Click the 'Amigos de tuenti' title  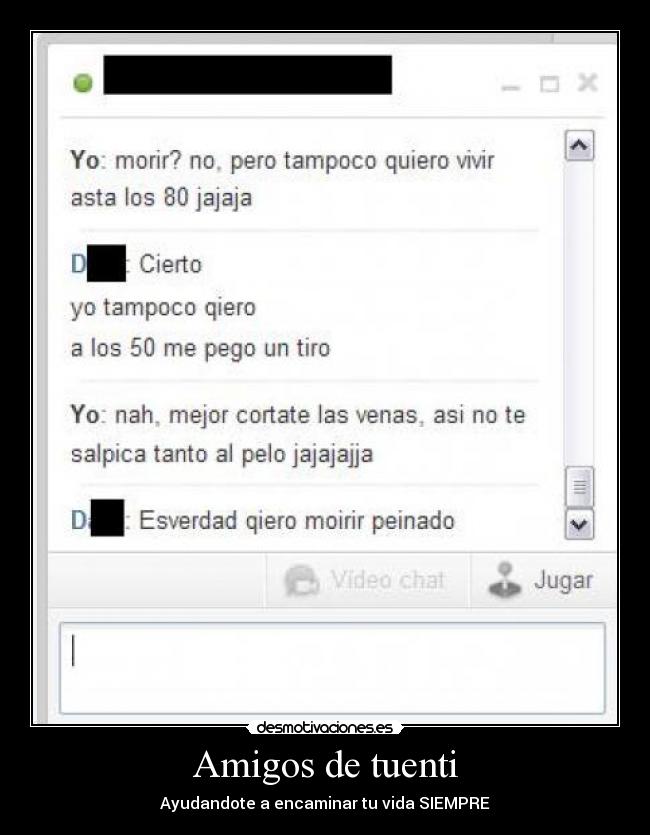click(325, 765)
